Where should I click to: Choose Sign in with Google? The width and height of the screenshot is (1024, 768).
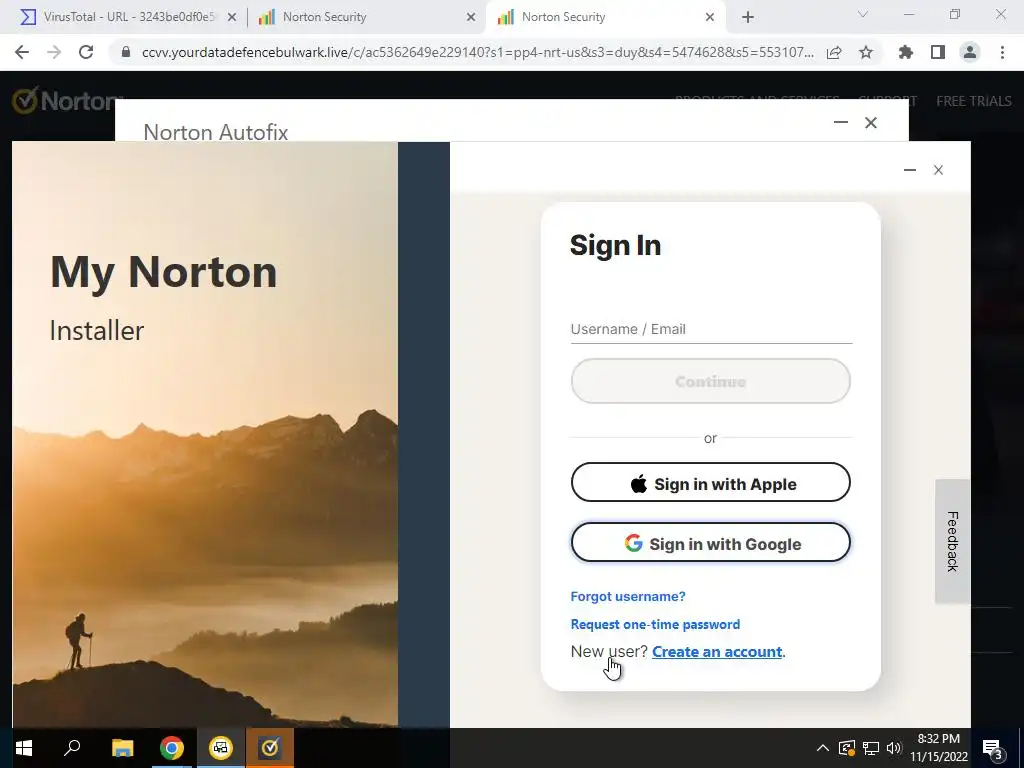coord(711,543)
